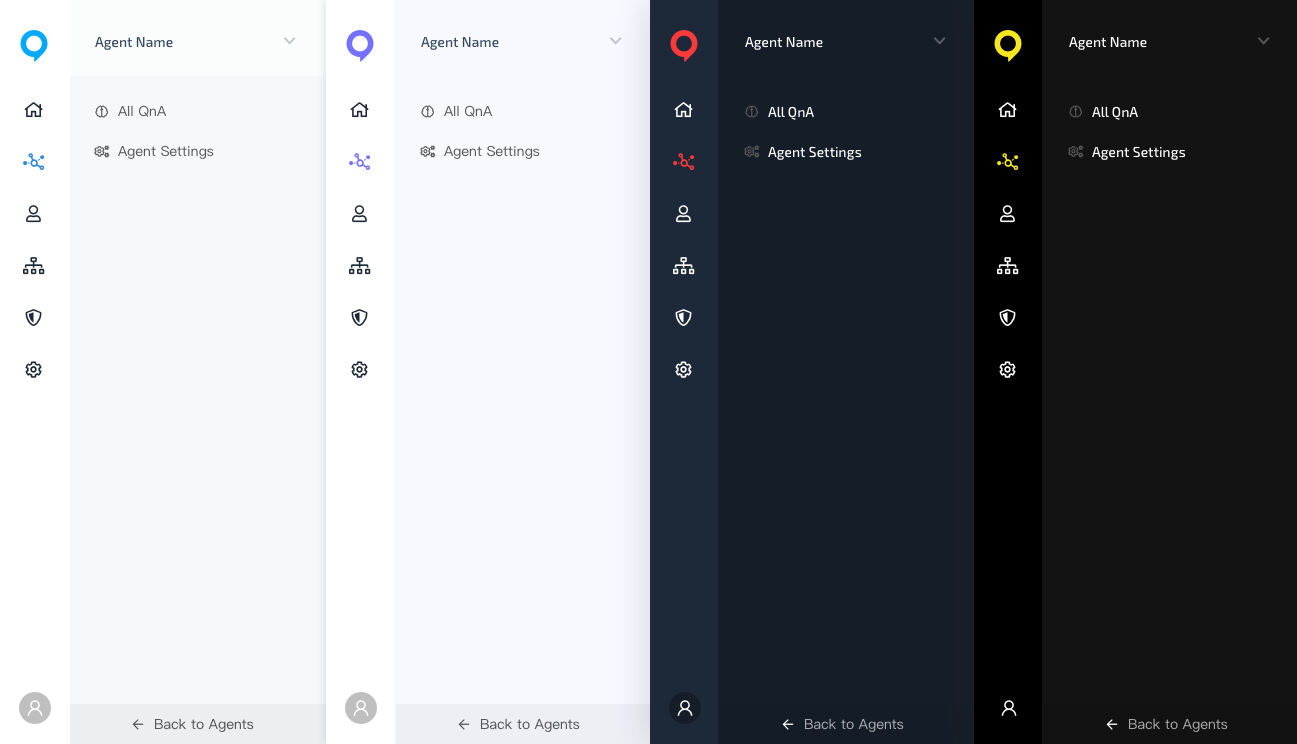
Task: Select the red network nodes icon
Action: pyautogui.click(x=684, y=162)
